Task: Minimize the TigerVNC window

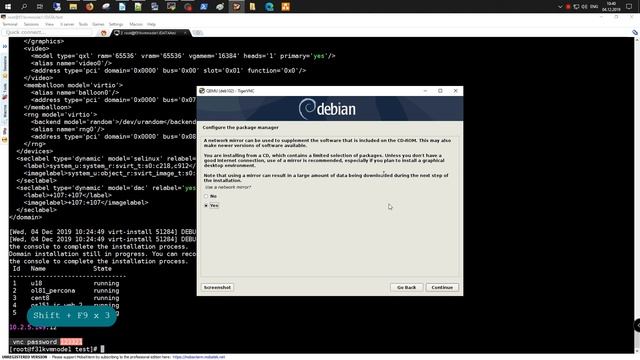Action: [425, 91]
